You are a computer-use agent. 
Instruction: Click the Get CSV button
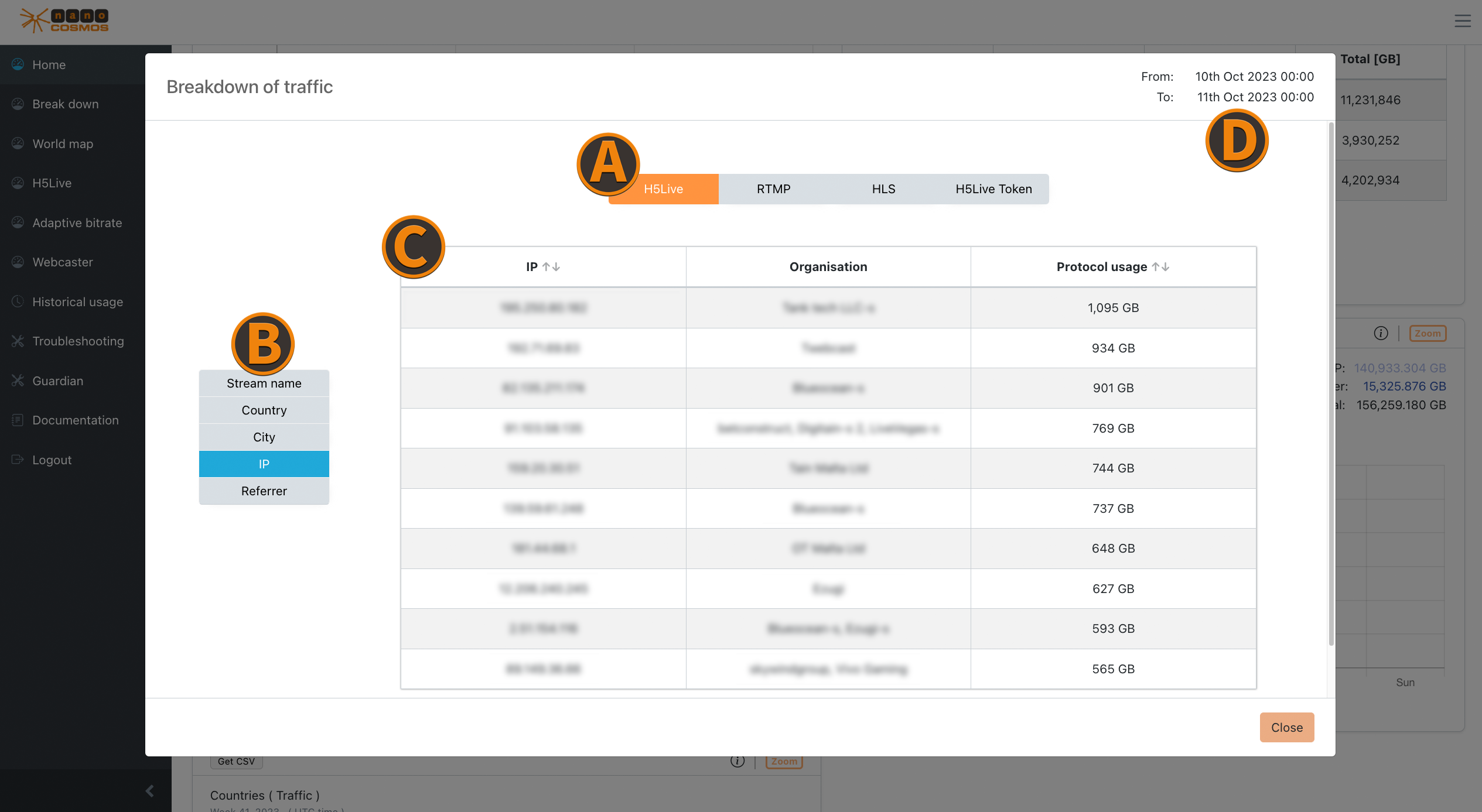(237, 761)
